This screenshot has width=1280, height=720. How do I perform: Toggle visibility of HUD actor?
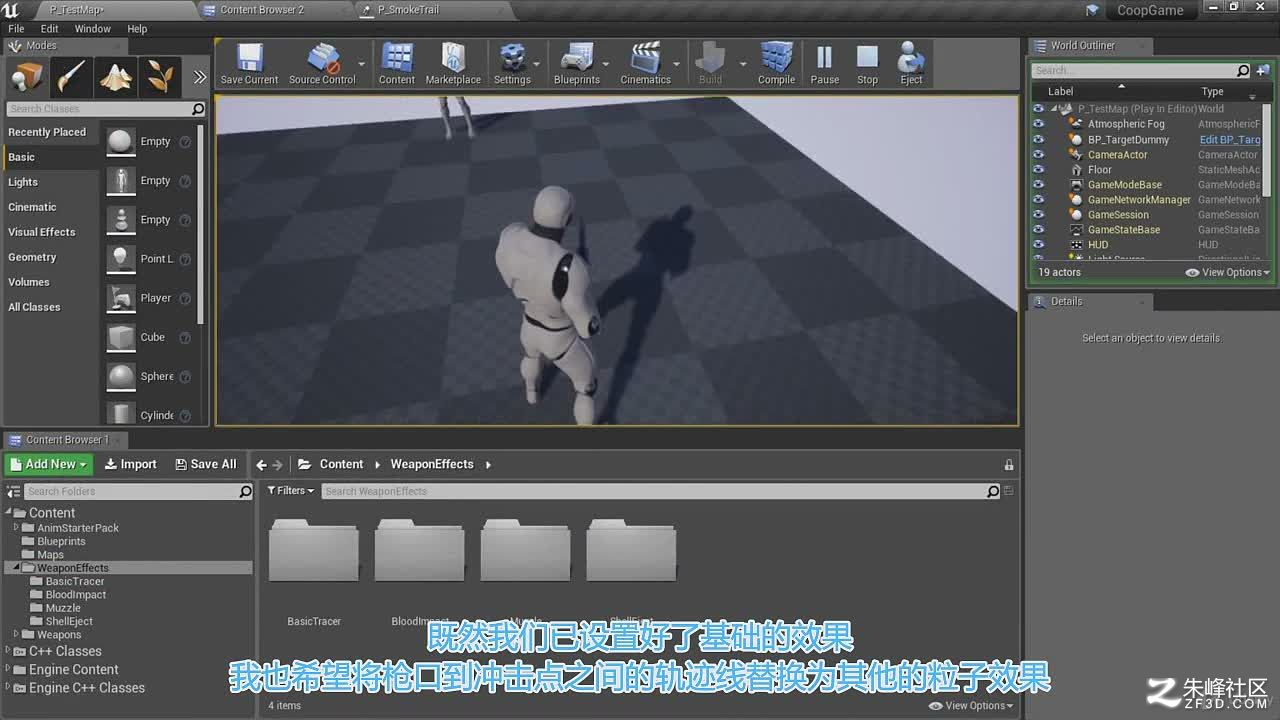[1038, 244]
